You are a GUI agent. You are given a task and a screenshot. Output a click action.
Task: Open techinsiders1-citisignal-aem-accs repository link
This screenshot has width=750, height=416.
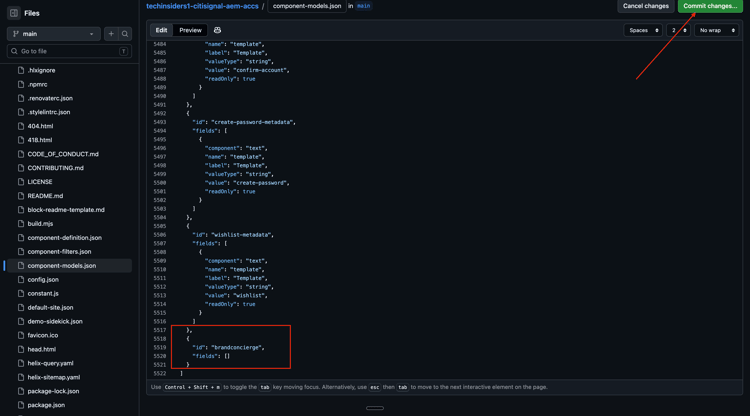point(202,6)
